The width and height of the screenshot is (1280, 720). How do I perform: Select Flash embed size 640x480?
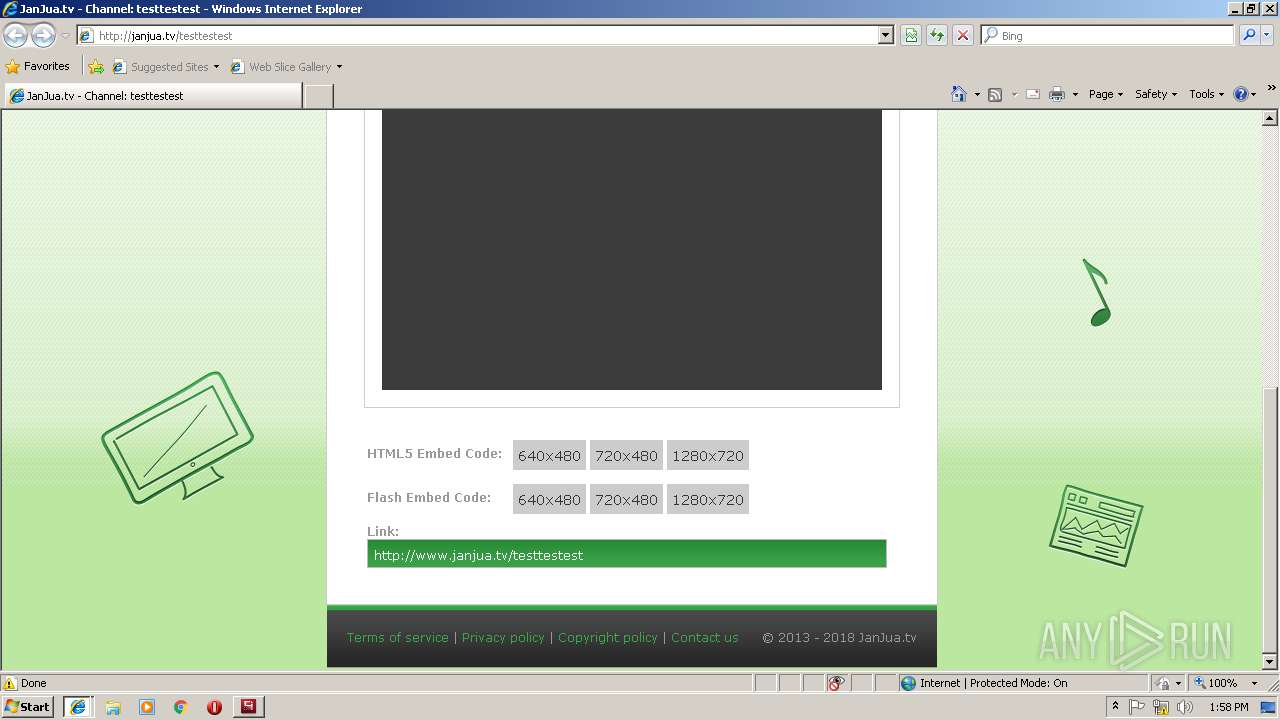click(549, 499)
